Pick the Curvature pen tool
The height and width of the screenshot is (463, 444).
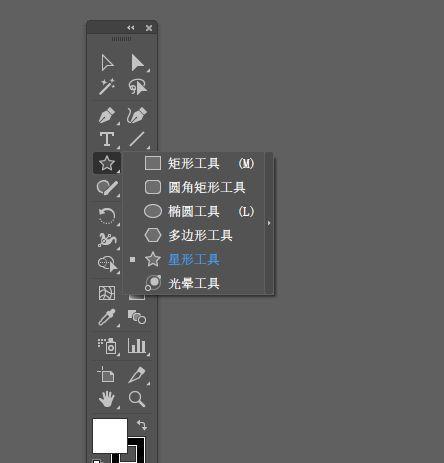tap(137, 115)
